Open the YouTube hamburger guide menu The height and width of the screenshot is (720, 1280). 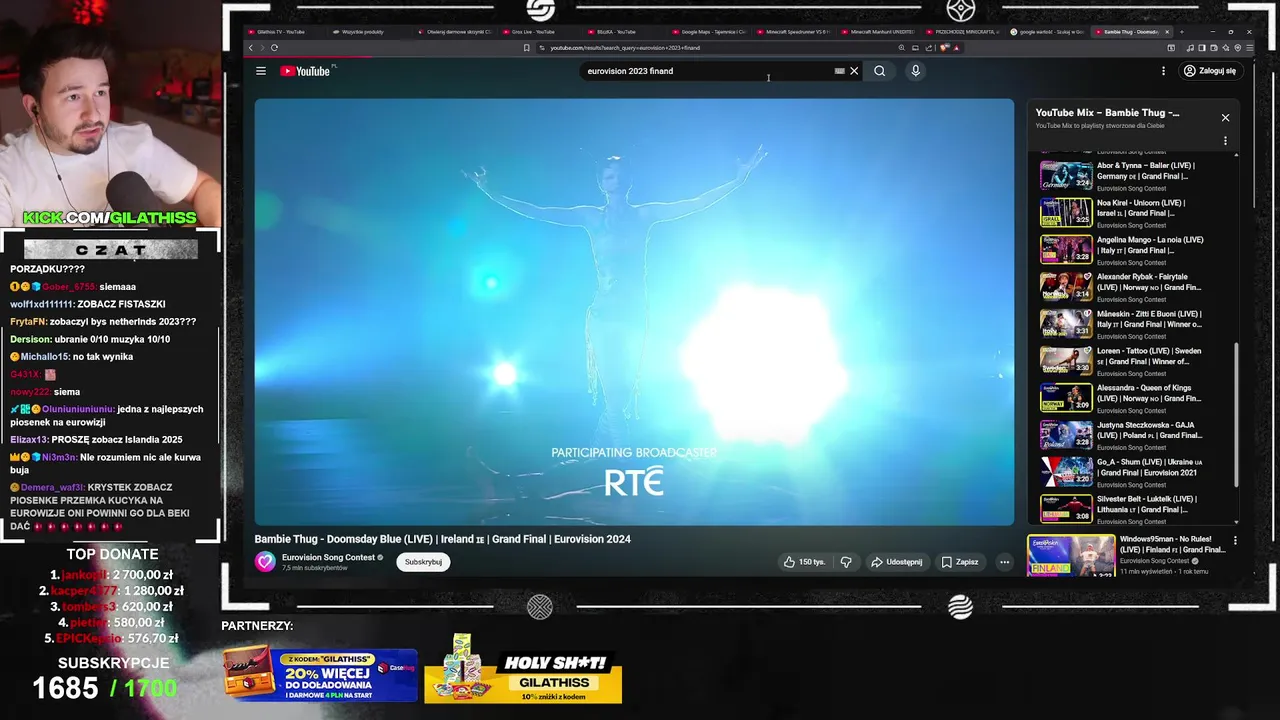(261, 71)
